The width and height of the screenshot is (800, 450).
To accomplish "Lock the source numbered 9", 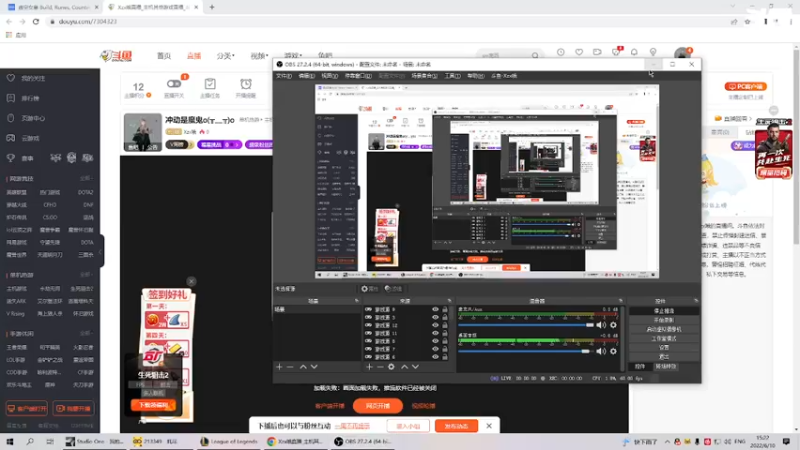I will [x=445, y=309].
